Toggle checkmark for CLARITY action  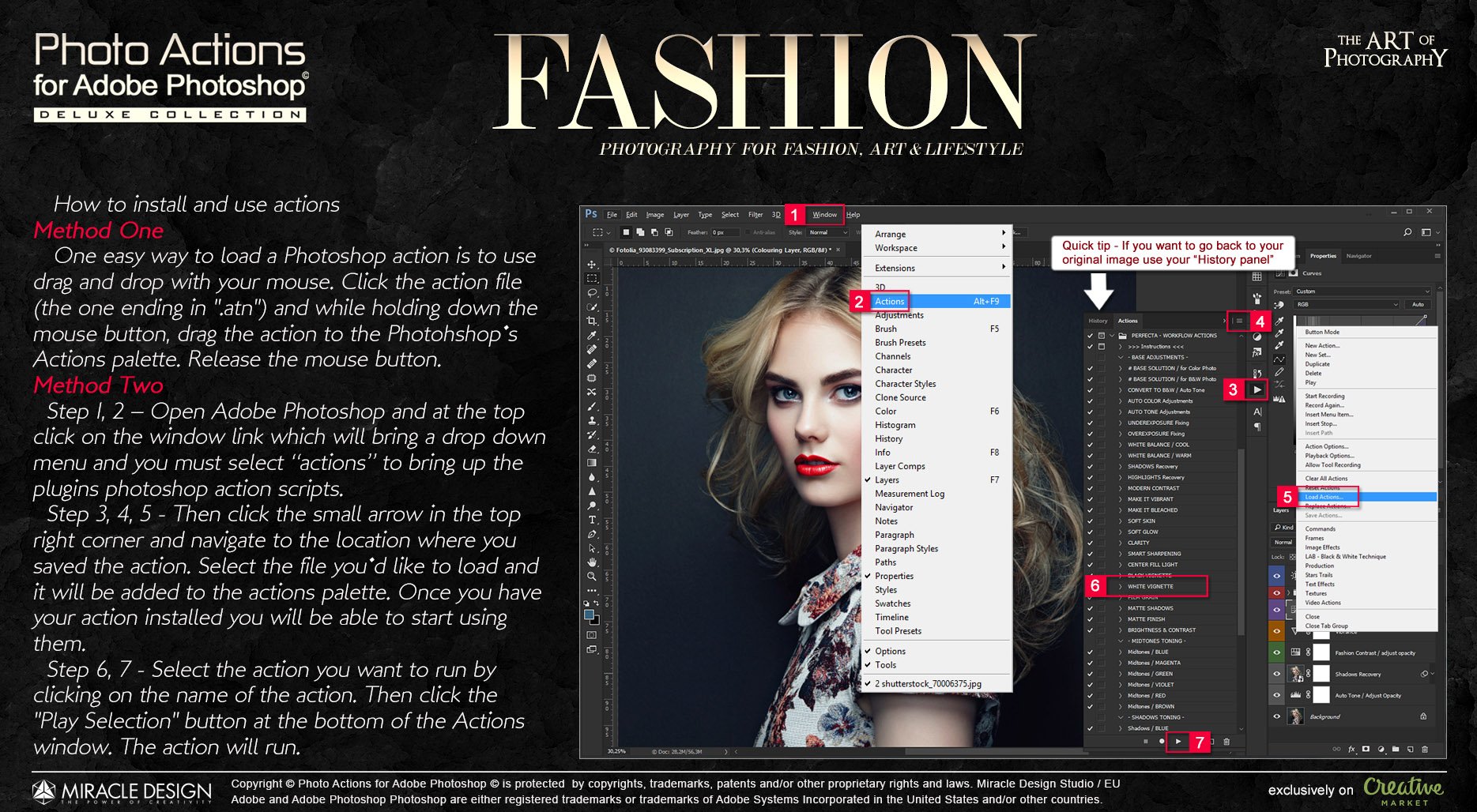[1090, 543]
